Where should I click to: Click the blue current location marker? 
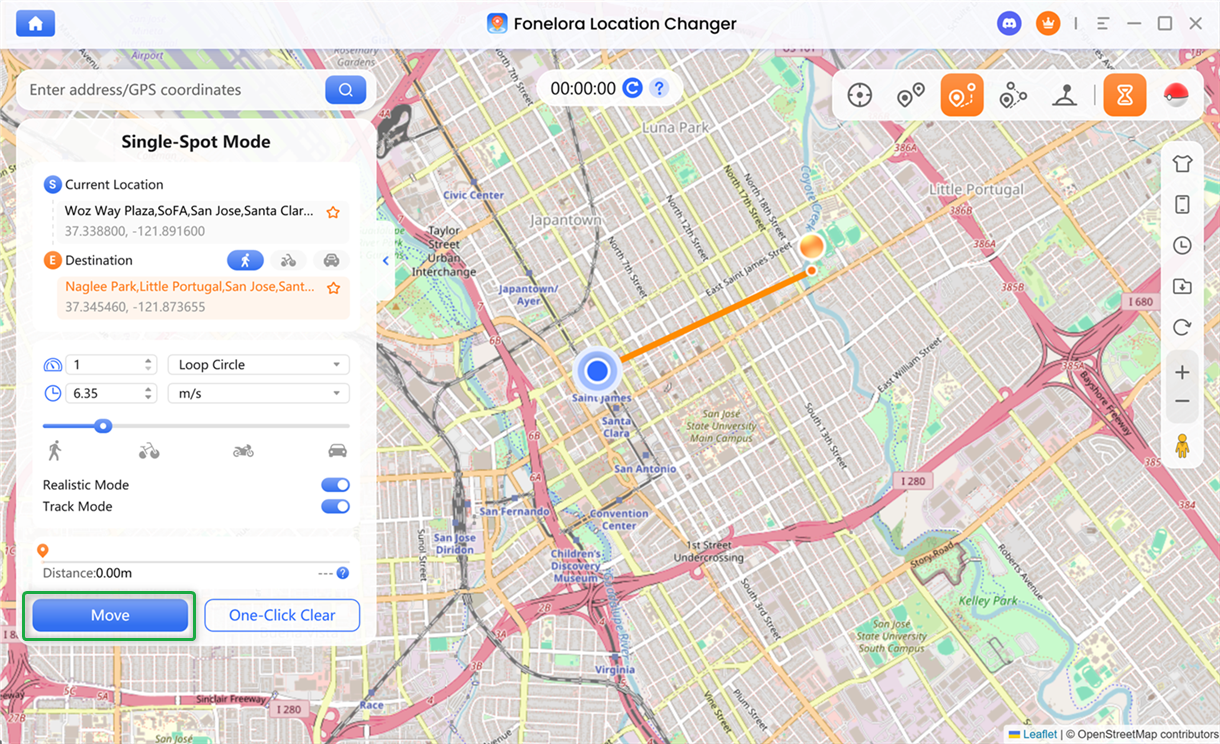coord(598,372)
